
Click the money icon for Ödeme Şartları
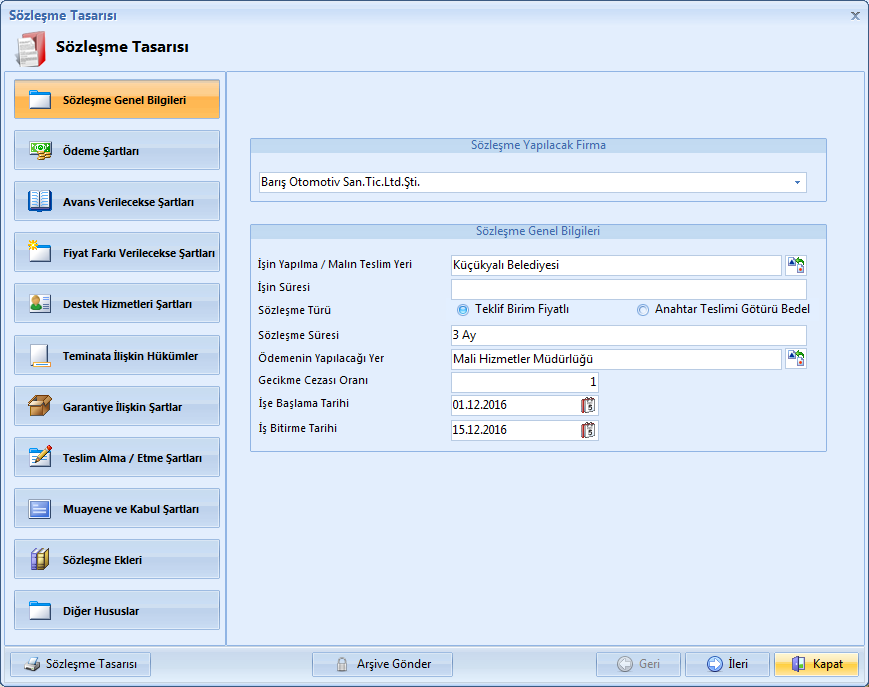40,150
